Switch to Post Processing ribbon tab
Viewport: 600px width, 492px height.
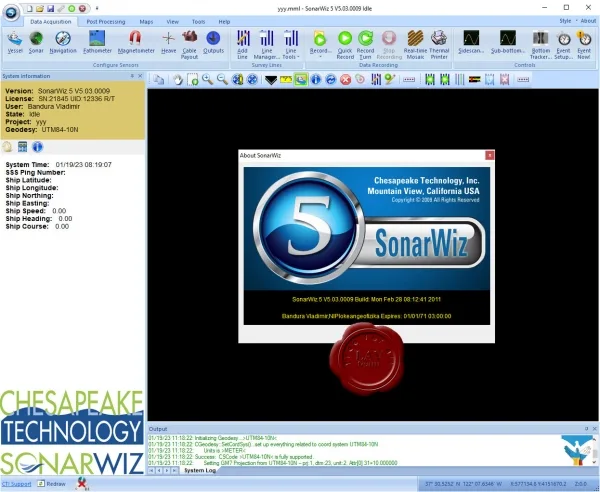coord(106,22)
